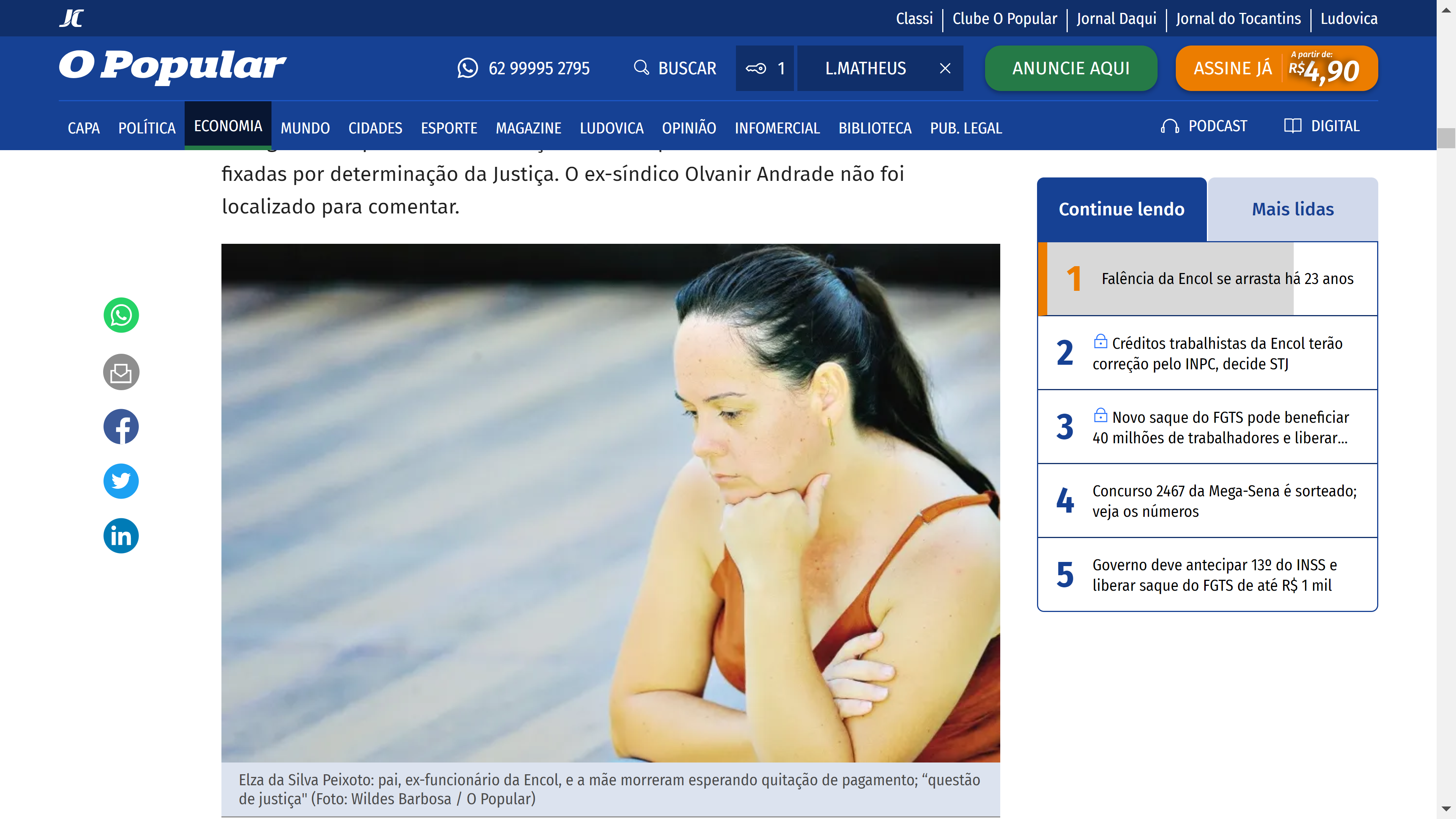This screenshot has height=819, width=1456.
Task: Click the email share icon
Action: pyautogui.click(x=121, y=372)
